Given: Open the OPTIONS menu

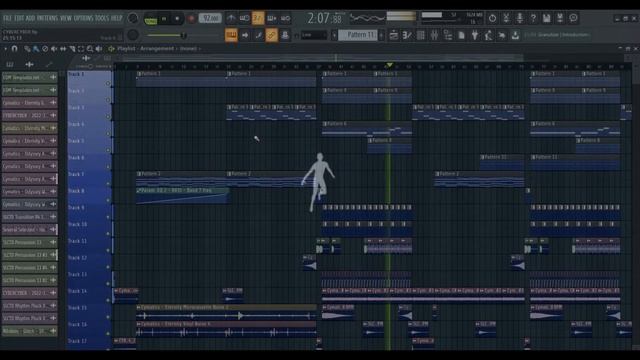Looking at the screenshot, I should pos(83,18).
